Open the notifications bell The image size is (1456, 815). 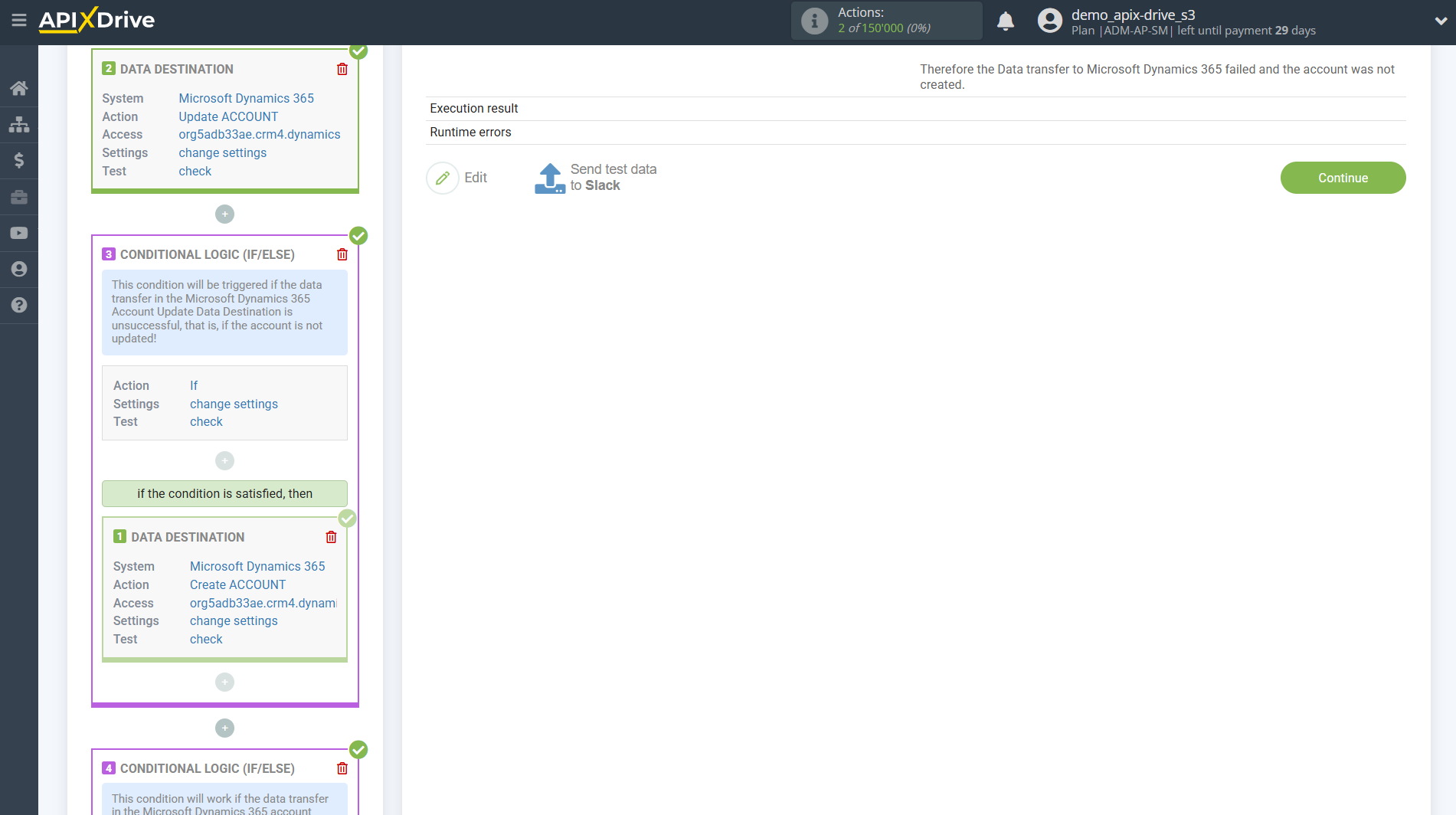(x=1006, y=21)
